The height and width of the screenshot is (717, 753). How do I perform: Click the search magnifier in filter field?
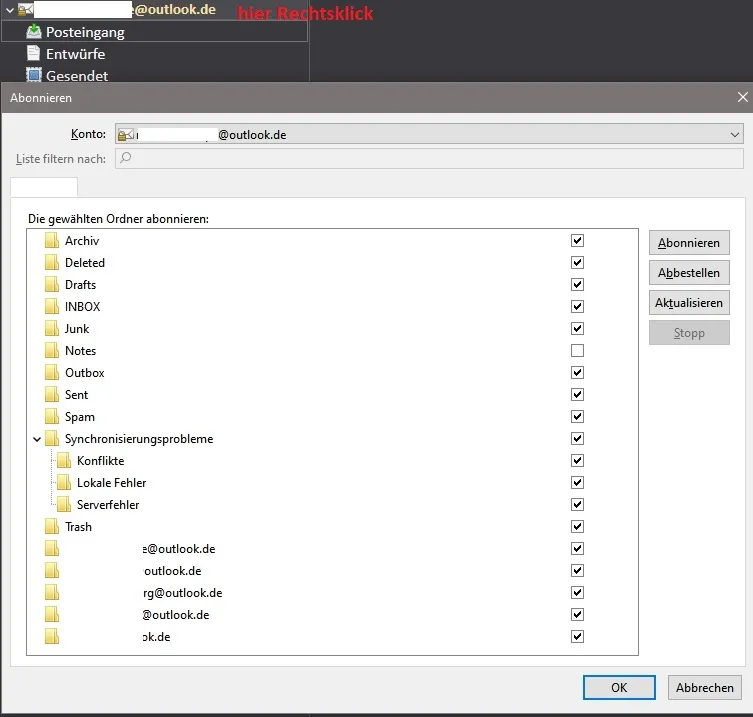tap(125, 158)
